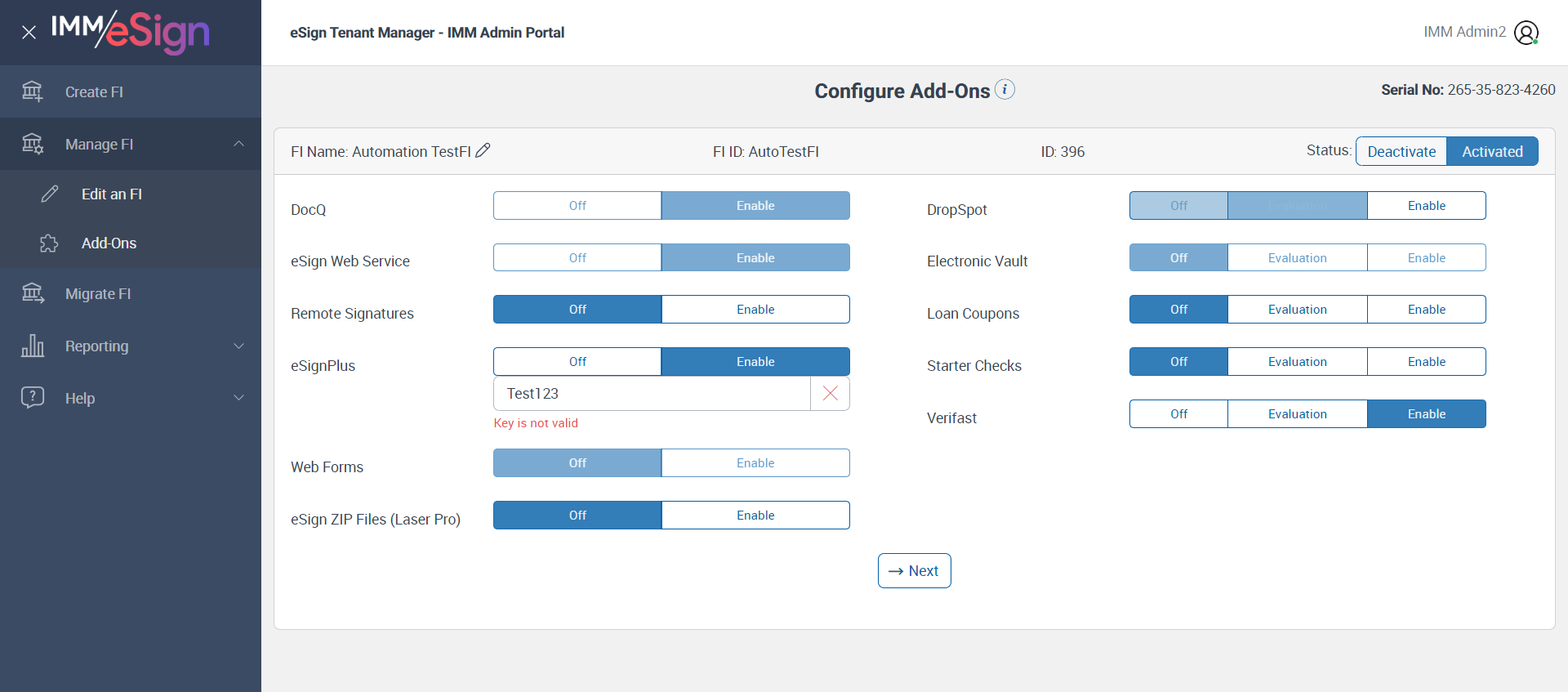This screenshot has width=1568, height=692.
Task: Open the Edit an FI menu item
Action: (x=112, y=194)
